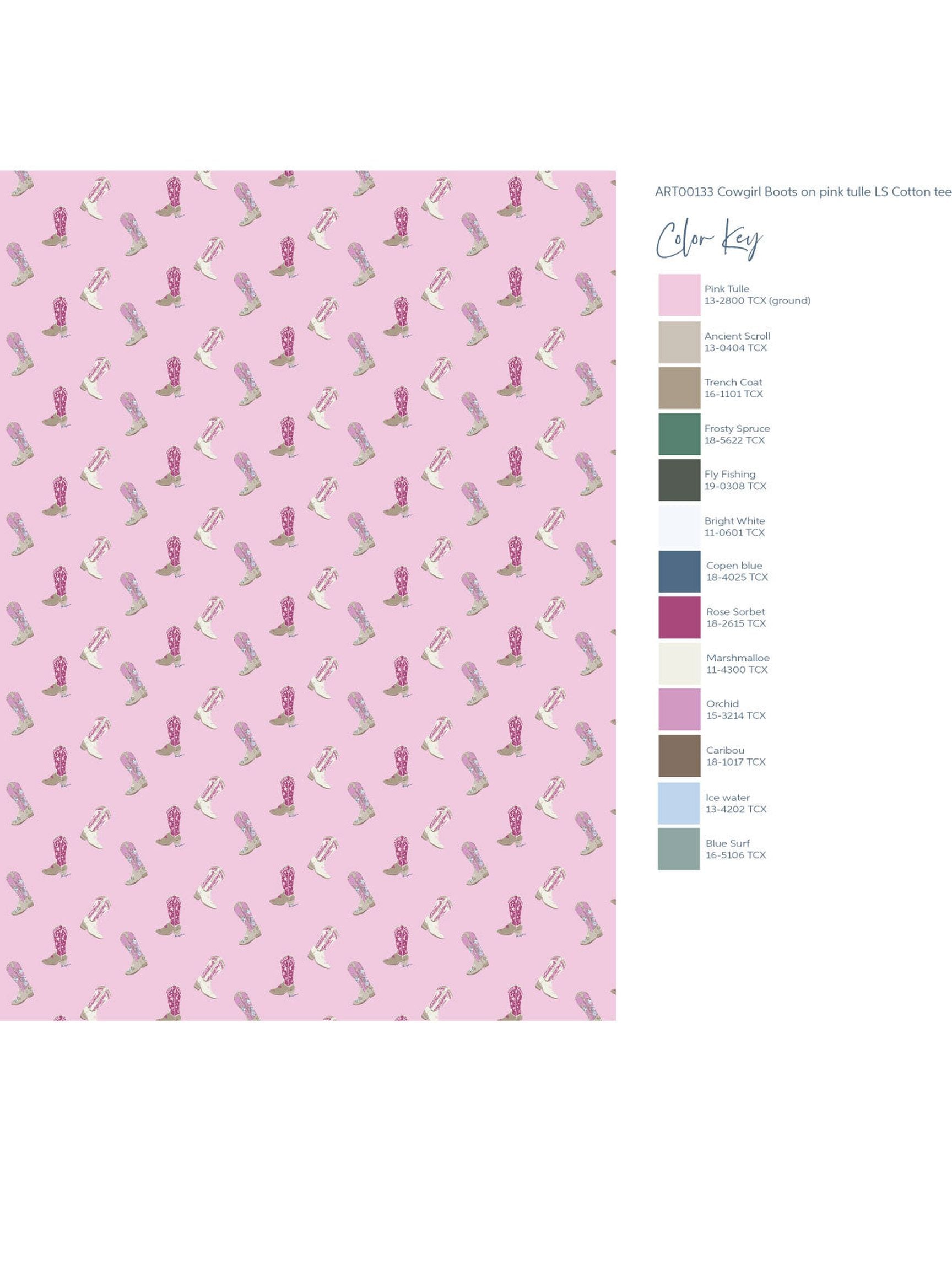Click the 'Pink Tulle' label
Image resolution: width=952 pixels, height=1270 pixels.
(x=727, y=289)
